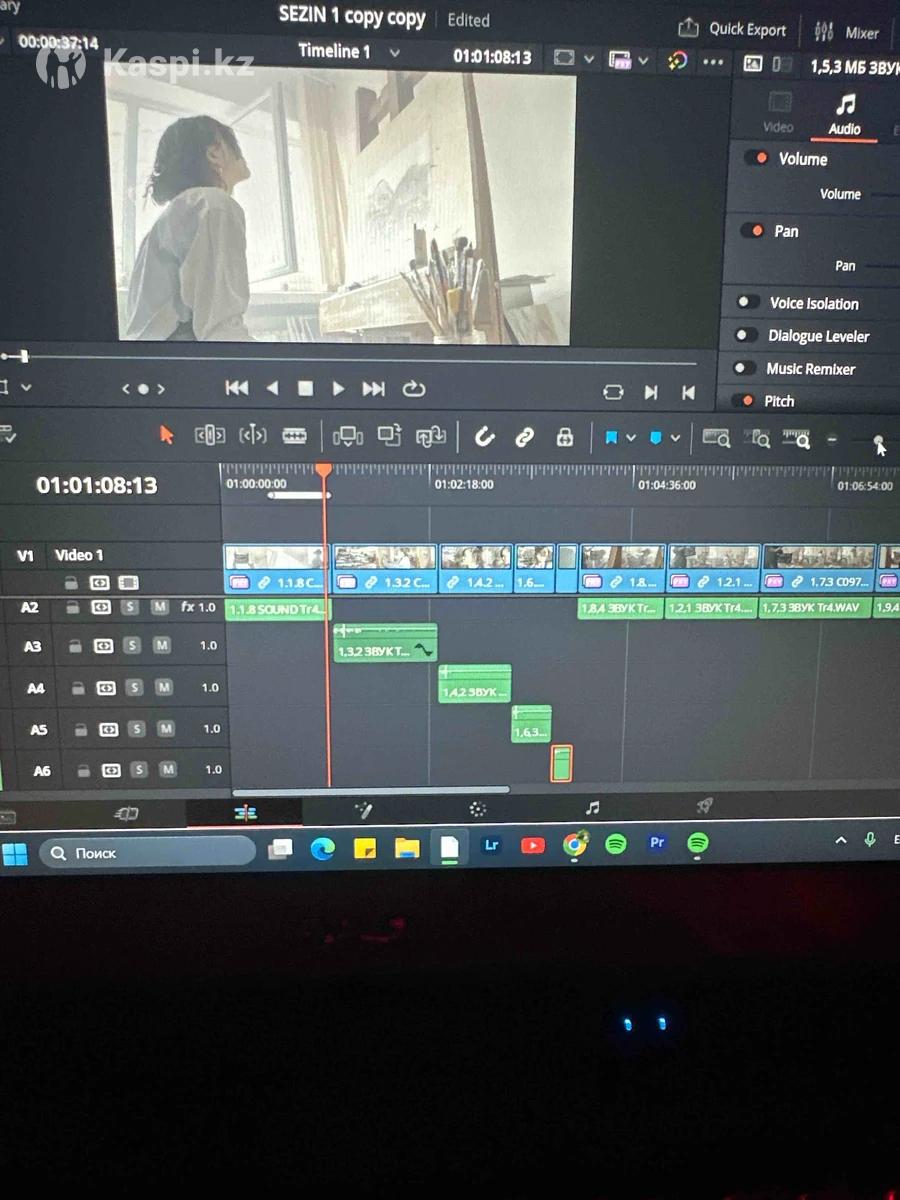Click the timeline zoom slider handle
Viewport: 900px width, 1200px height.
(878, 441)
